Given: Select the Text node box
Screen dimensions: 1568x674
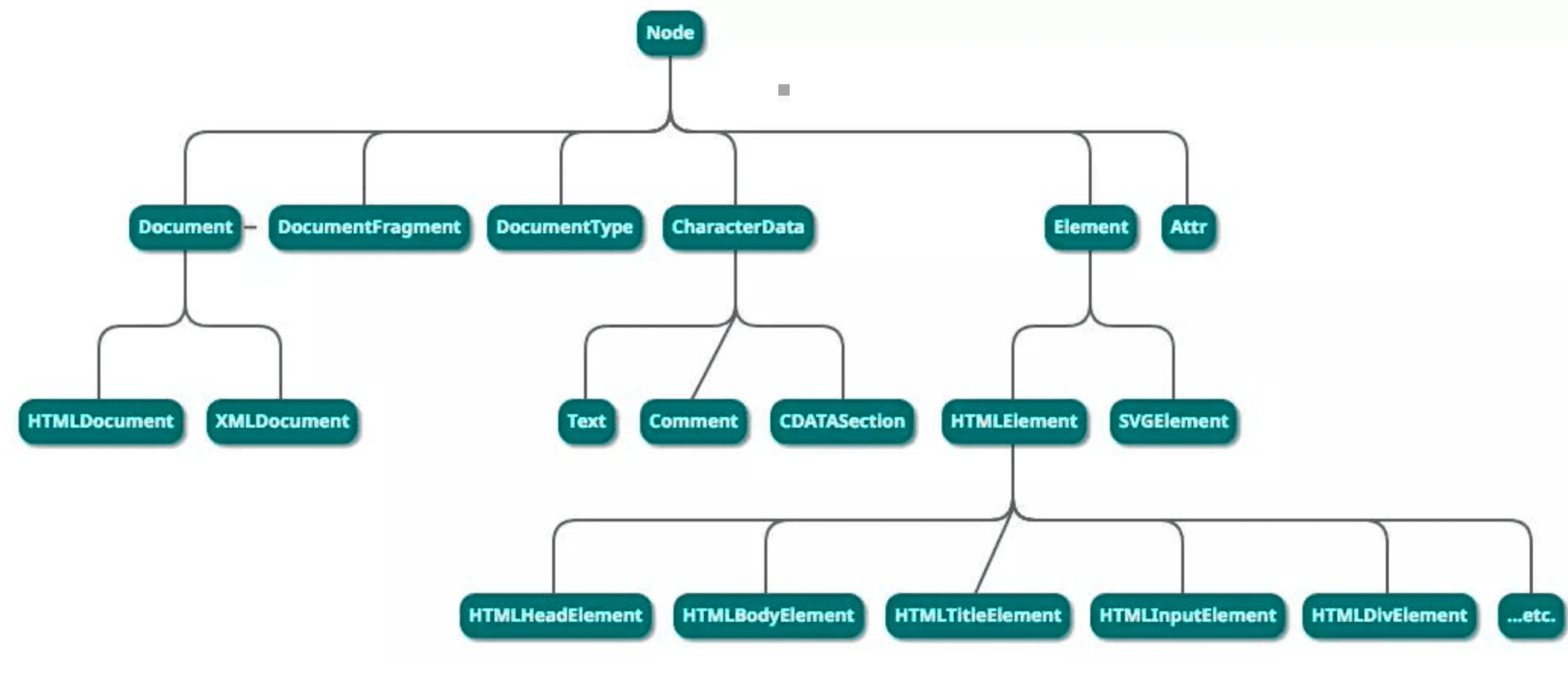Looking at the screenshot, I should click(x=586, y=421).
